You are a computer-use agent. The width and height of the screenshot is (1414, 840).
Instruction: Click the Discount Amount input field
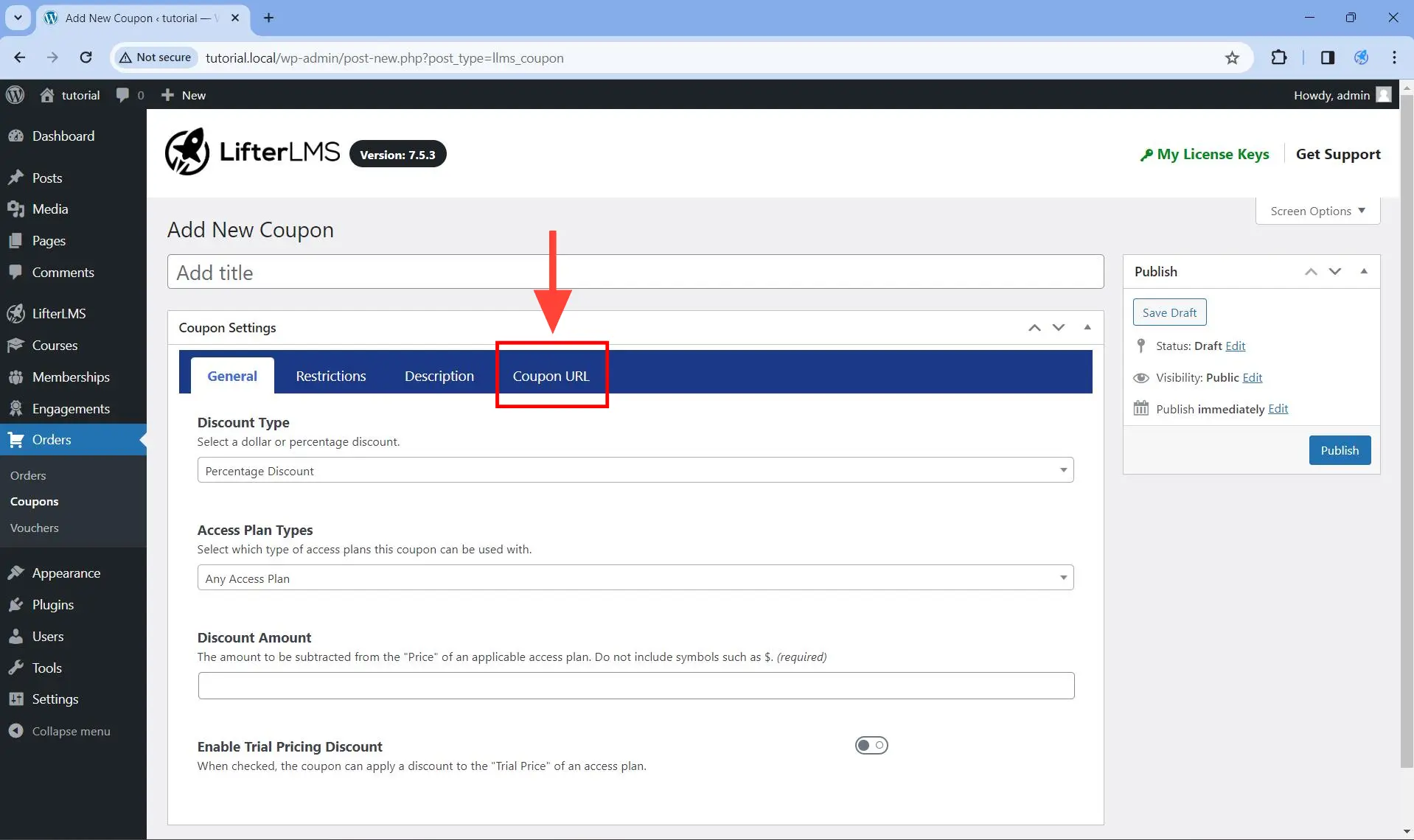coord(636,686)
